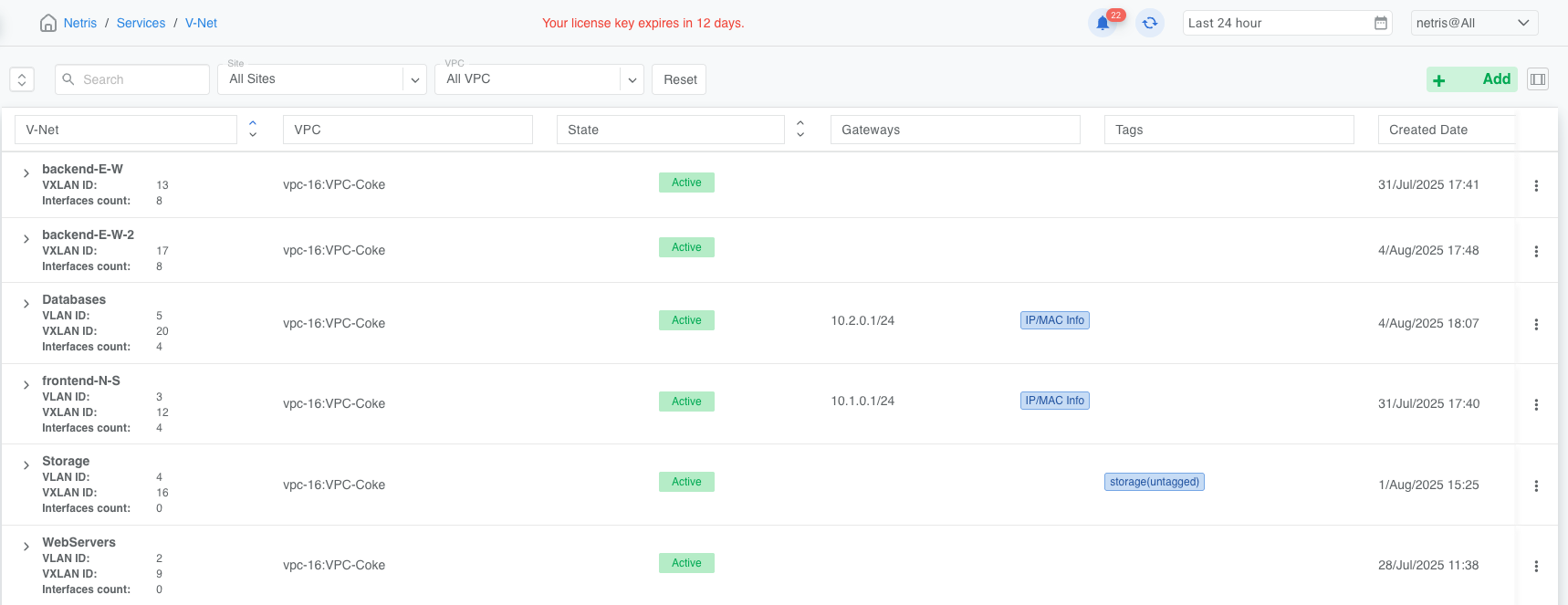This screenshot has width=1568, height=605.
Task: Go to Services breadcrumb
Action: (x=141, y=23)
